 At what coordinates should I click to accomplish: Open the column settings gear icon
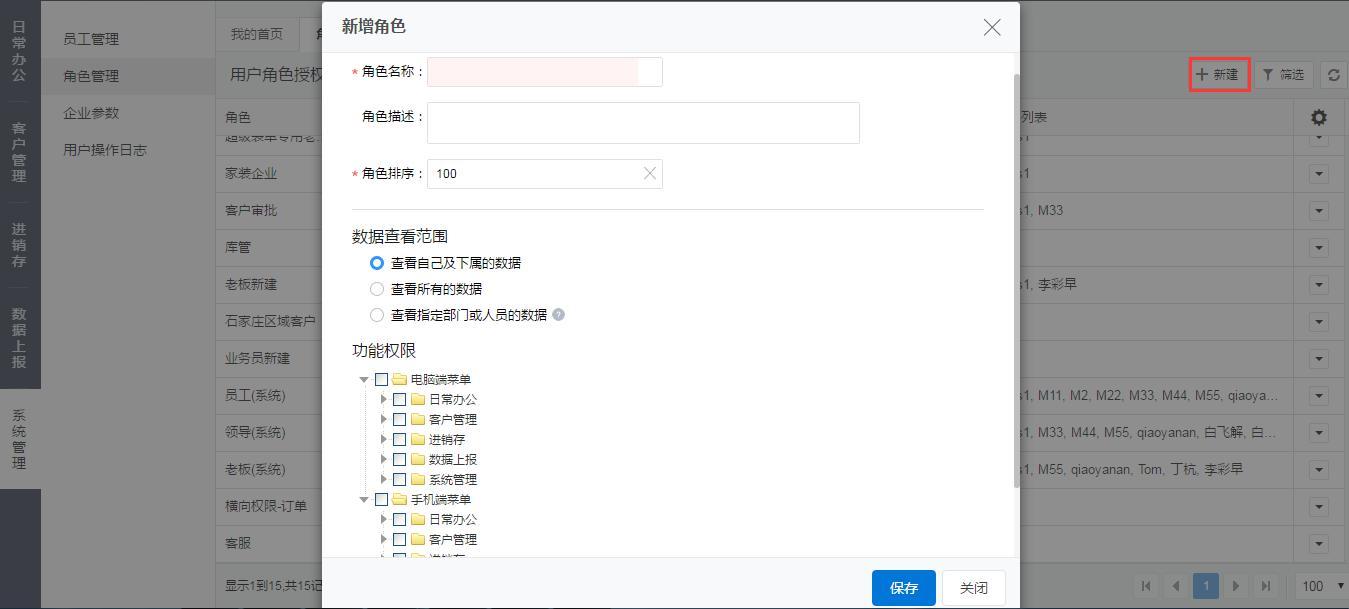[1318, 117]
